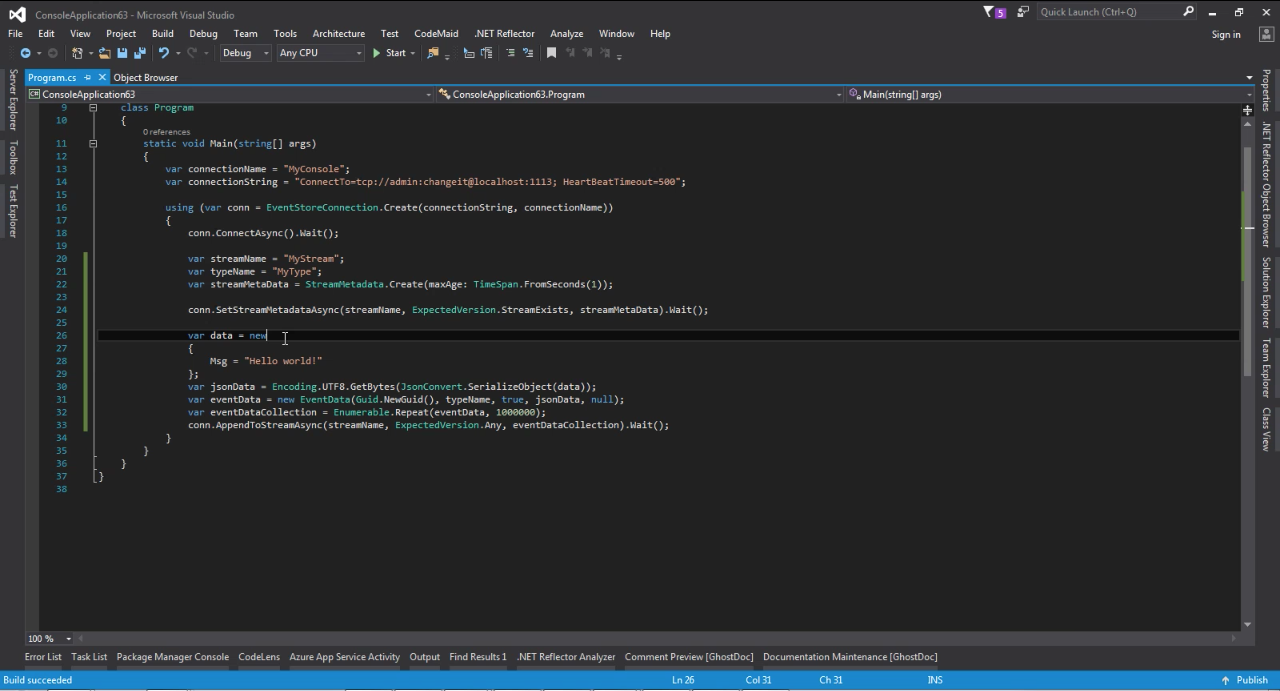Click the feedback icon beside Quick Launch
This screenshot has width=1280, height=691.
coord(1023,12)
